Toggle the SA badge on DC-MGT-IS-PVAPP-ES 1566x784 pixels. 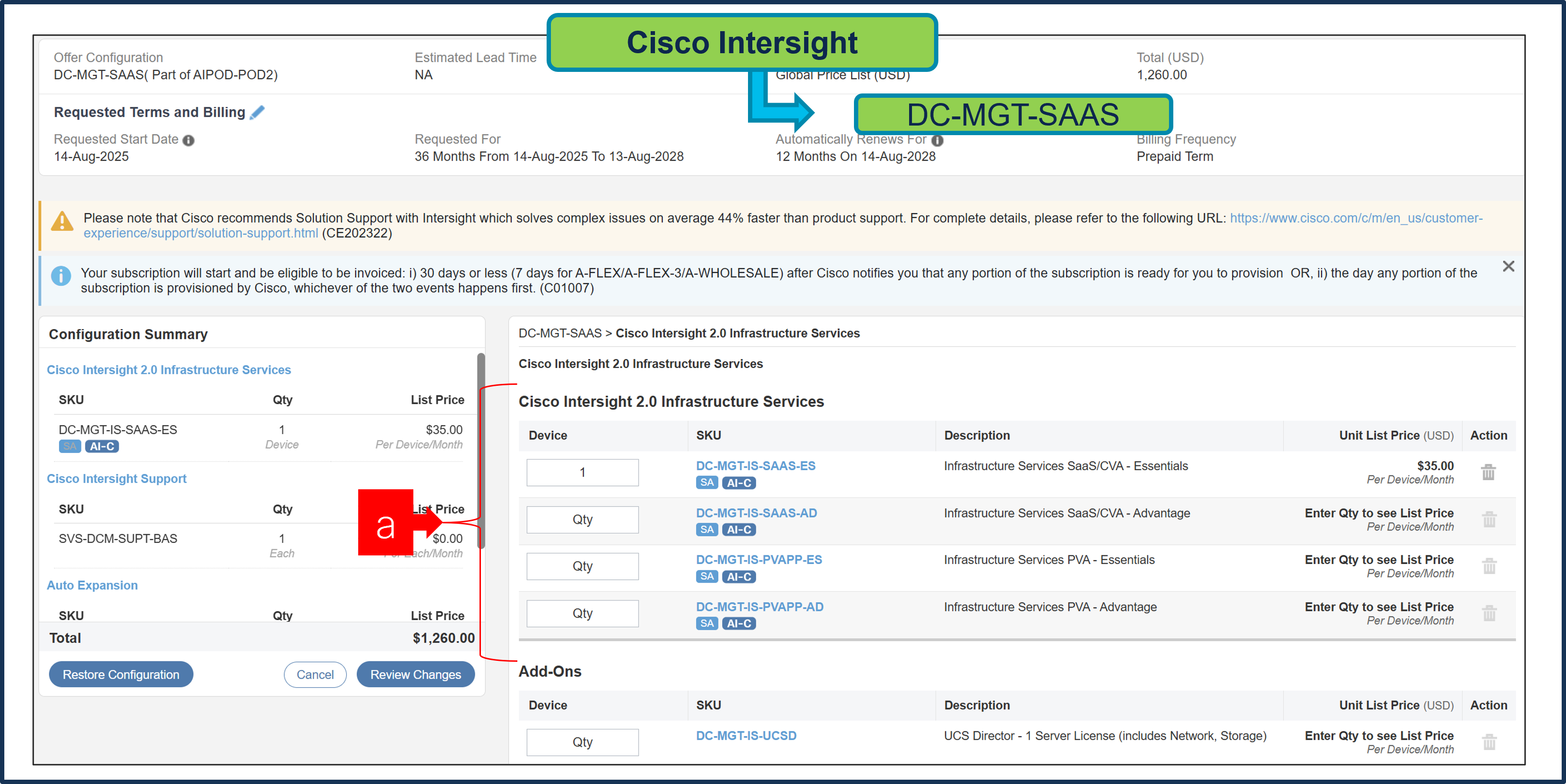(x=706, y=576)
